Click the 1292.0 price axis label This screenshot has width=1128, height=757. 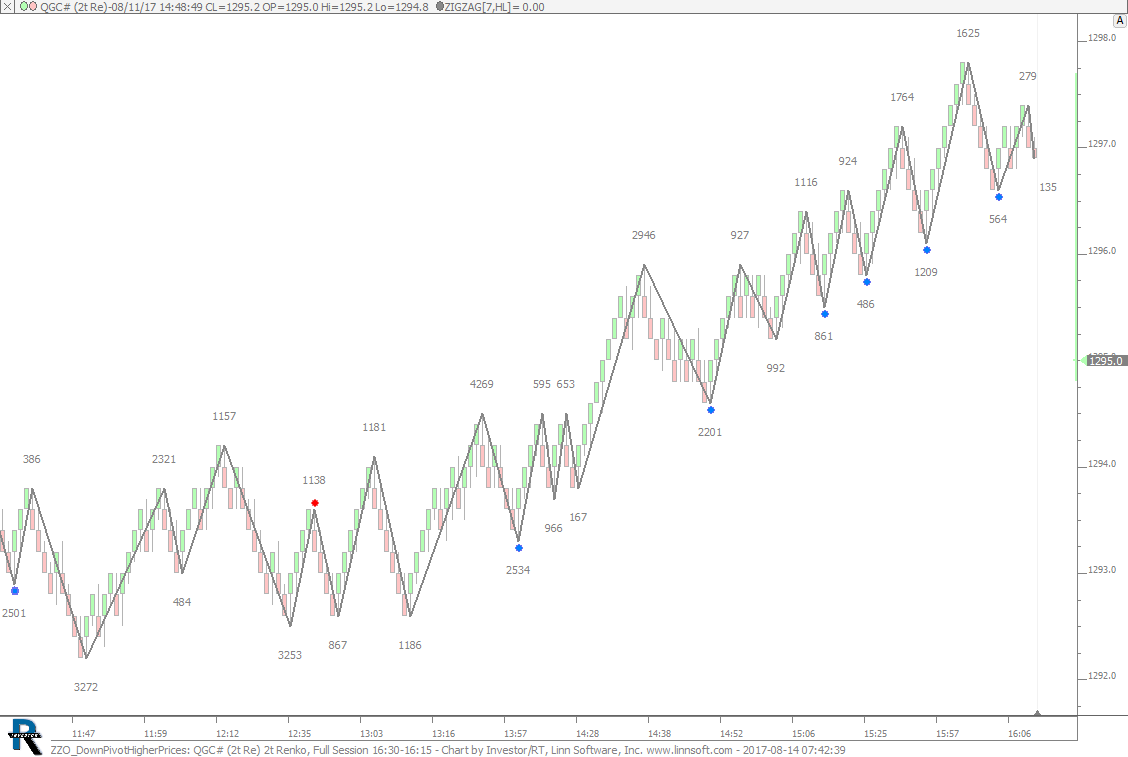[x=1101, y=676]
